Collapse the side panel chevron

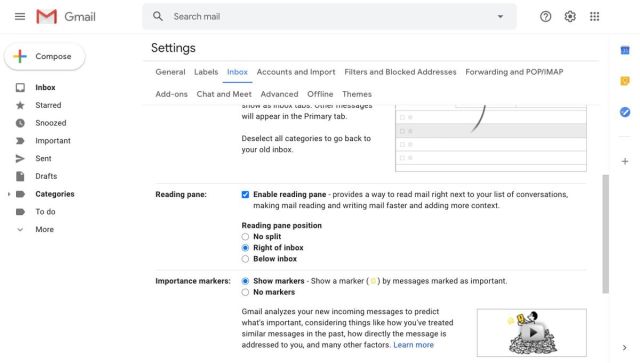click(x=624, y=347)
